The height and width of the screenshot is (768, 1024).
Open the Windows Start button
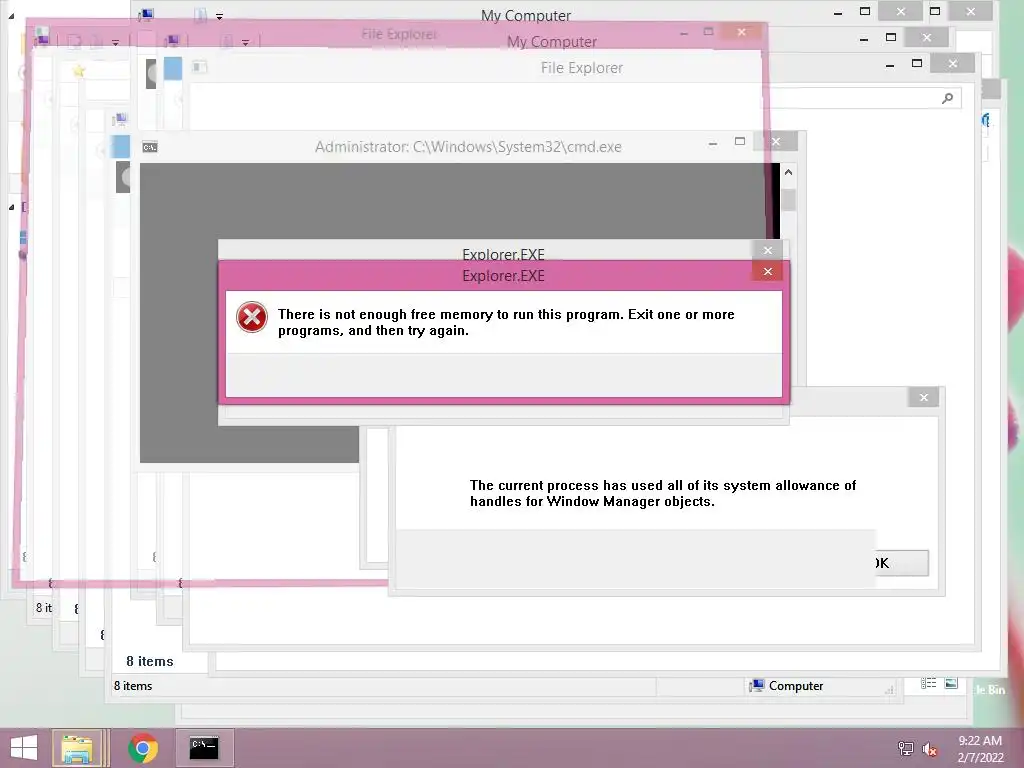pos(24,748)
